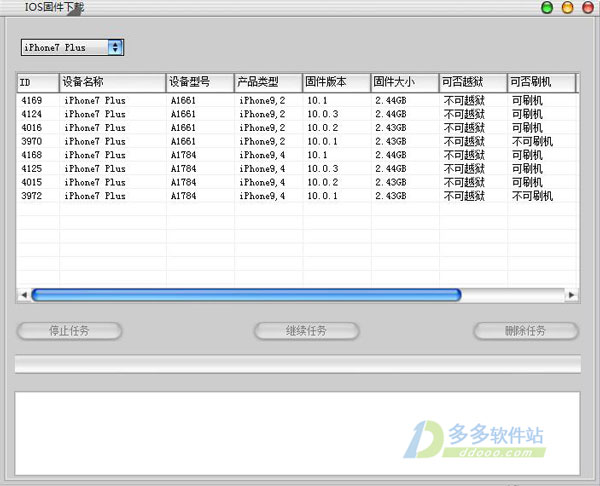Viewport: 600px width, 486px height.
Task: Select the row with ID 3972
Action: pos(298,196)
